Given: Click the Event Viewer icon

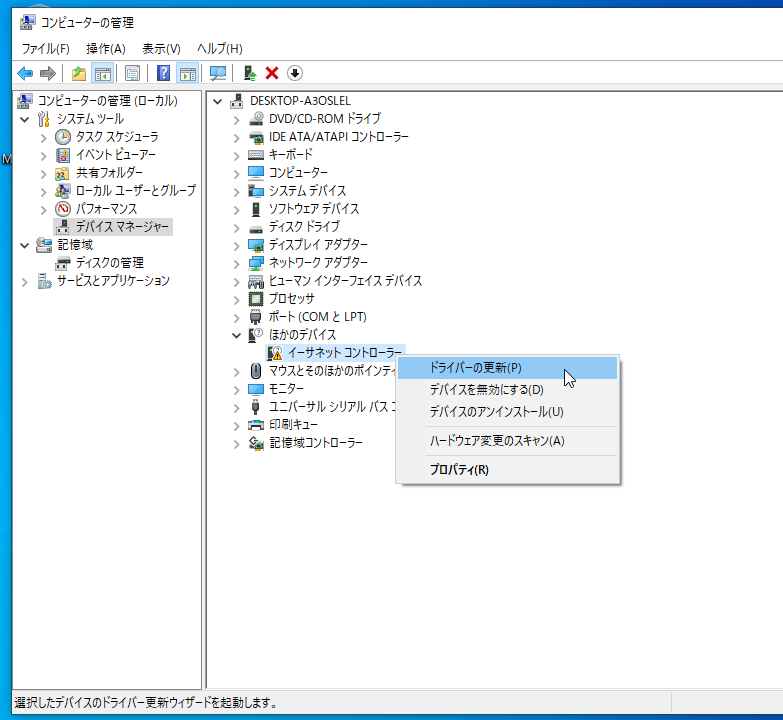Looking at the screenshot, I should pyautogui.click(x=62, y=155).
